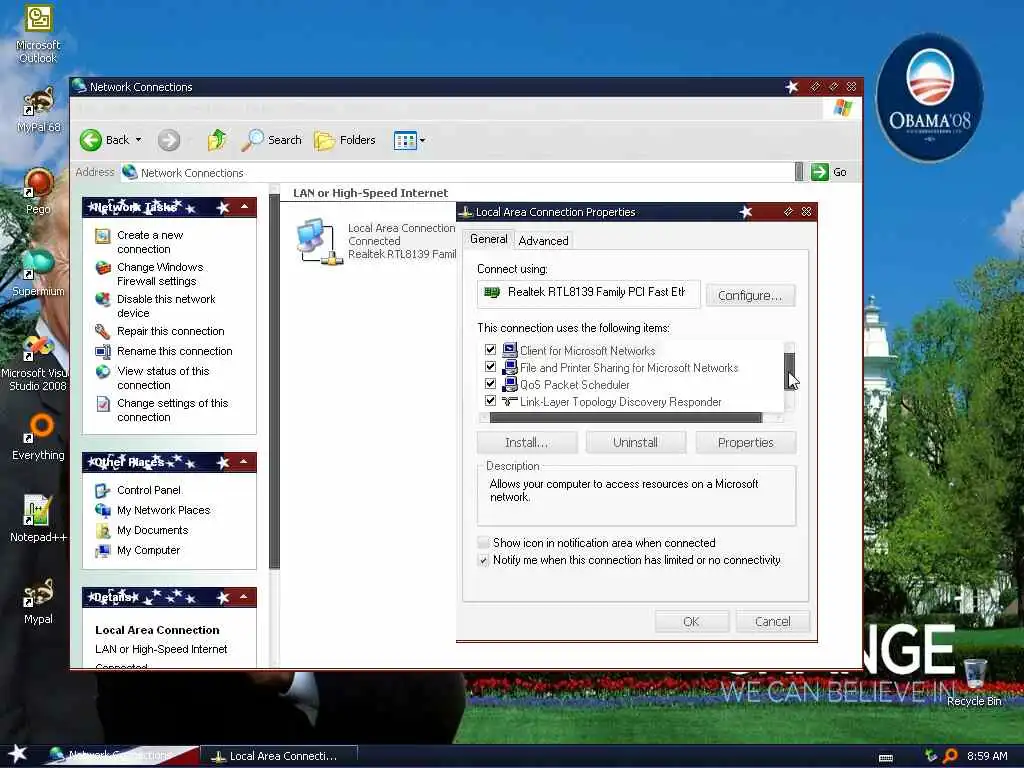1024x768 pixels.
Task: Click the Forward arrow toolbar button
Action: [169, 140]
